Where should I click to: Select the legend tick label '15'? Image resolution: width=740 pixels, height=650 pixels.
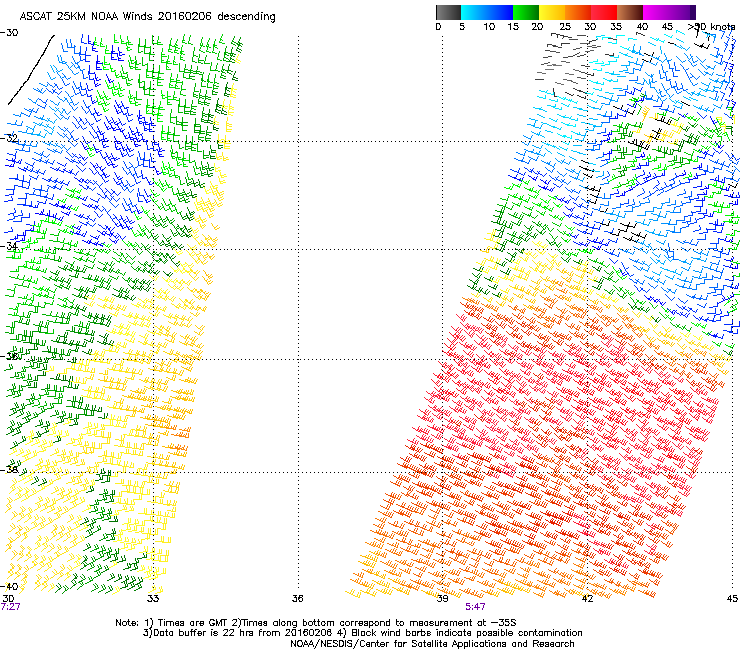[x=513, y=26]
